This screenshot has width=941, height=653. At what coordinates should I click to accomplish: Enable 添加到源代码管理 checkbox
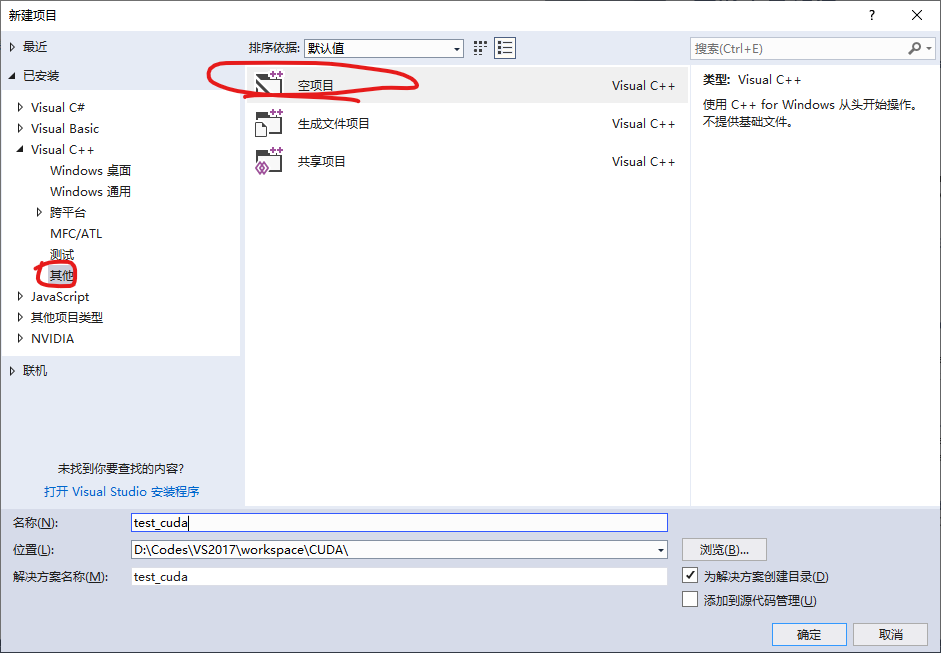690,599
